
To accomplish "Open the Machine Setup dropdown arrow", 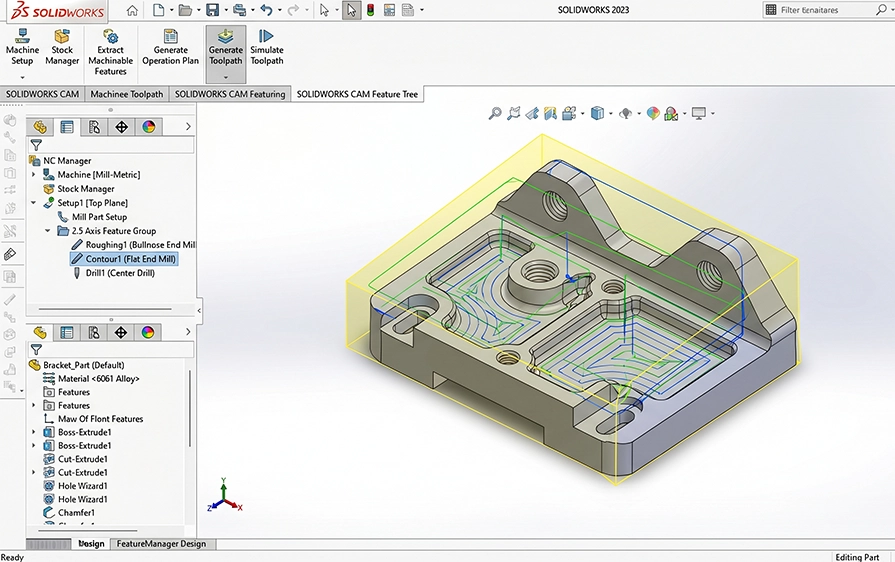I will pos(22,77).
